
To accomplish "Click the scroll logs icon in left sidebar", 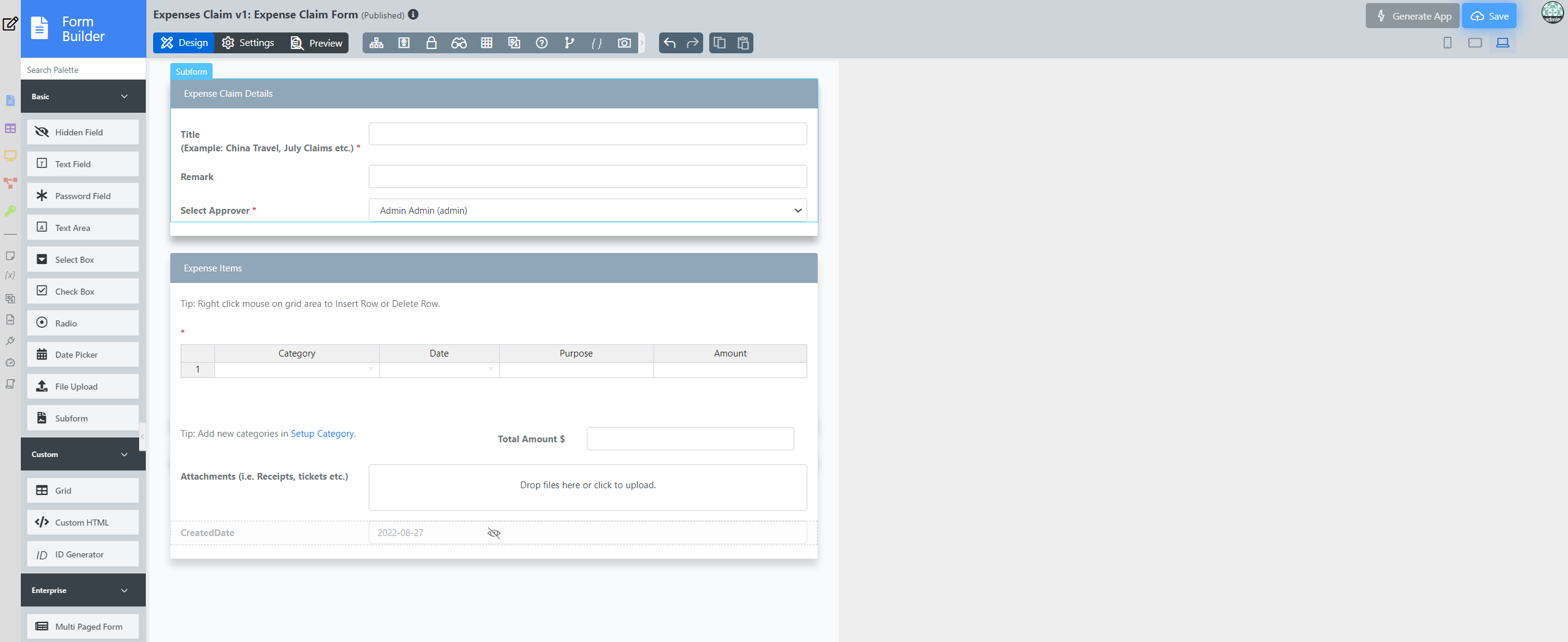I will [10, 384].
